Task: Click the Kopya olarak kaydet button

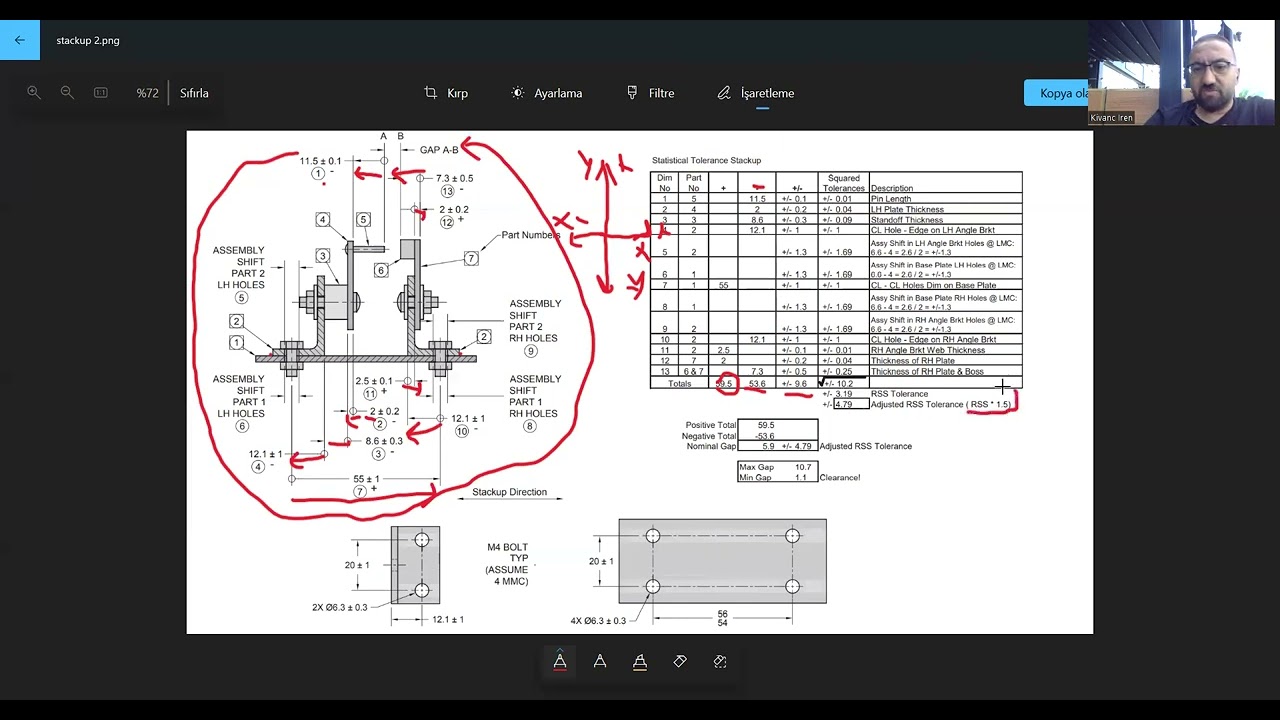Action: point(1056,93)
